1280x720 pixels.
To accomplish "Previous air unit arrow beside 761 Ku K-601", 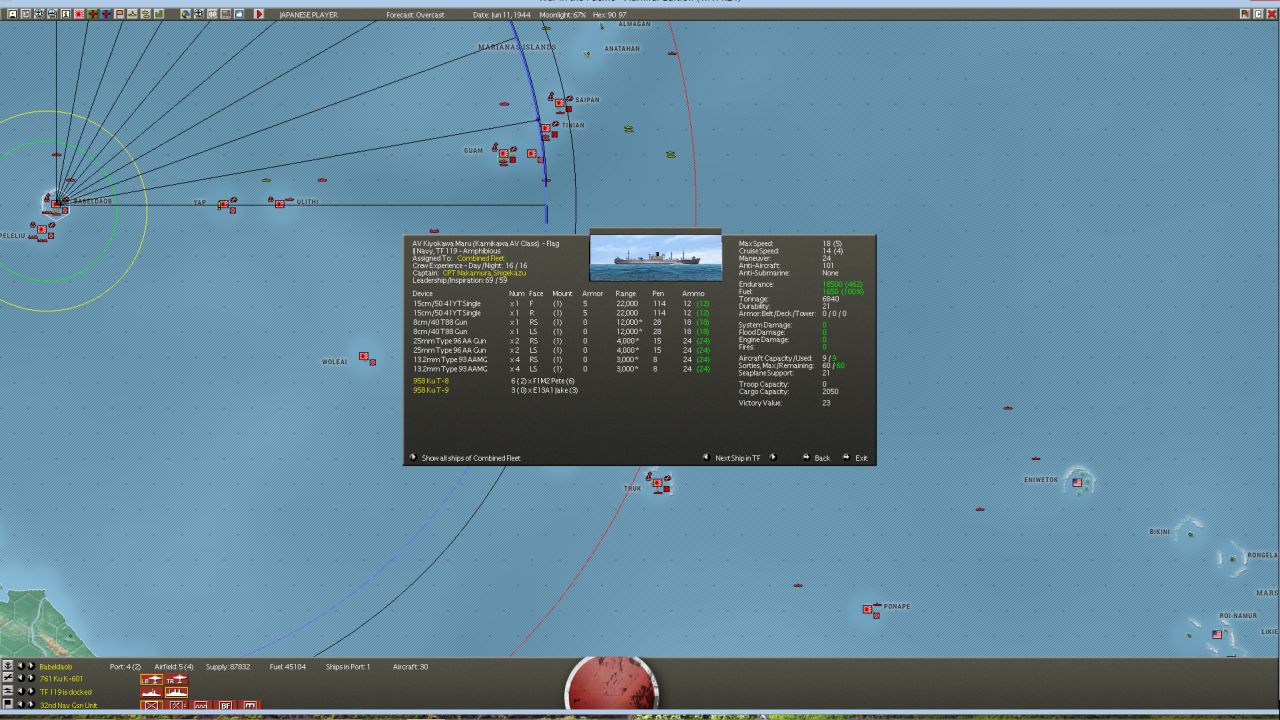I will pyautogui.click(x=21, y=679).
